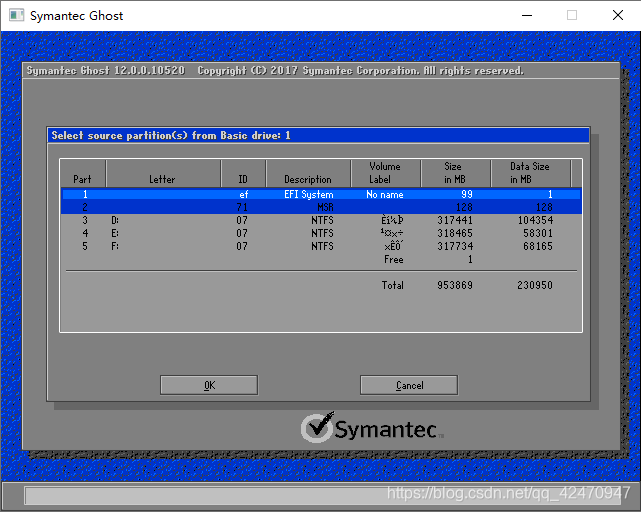Screen dimensions: 641x512
Task: Select partition 4 with drive letter E:
Action: [321, 234]
